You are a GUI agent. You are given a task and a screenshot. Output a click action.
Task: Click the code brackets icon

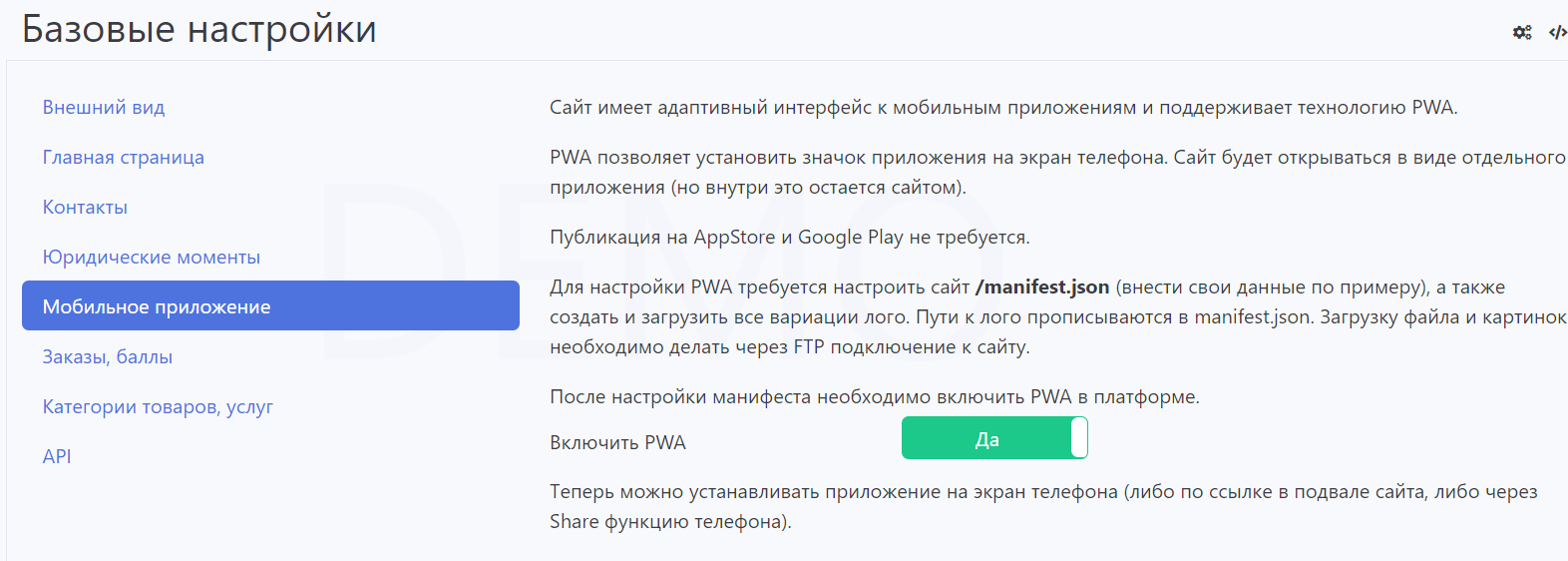click(1557, 33)
